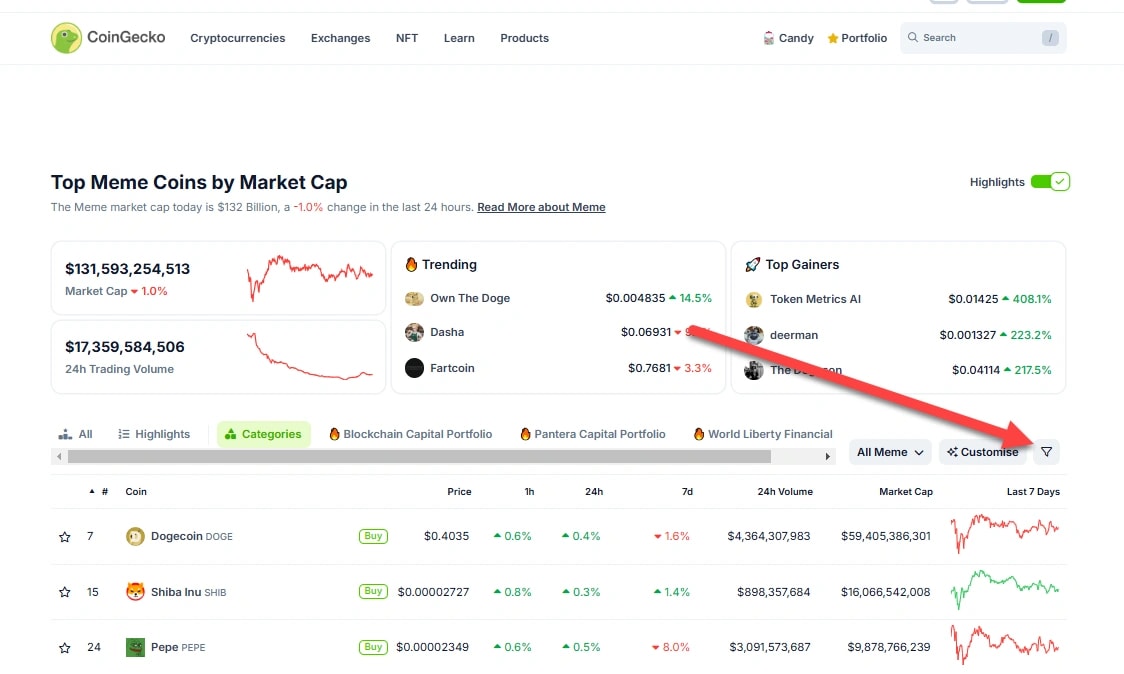The width and height of the screenshot is (1124, 674).
Task: Star Dogecoin as a favorite
Action: tap(65, 537)
